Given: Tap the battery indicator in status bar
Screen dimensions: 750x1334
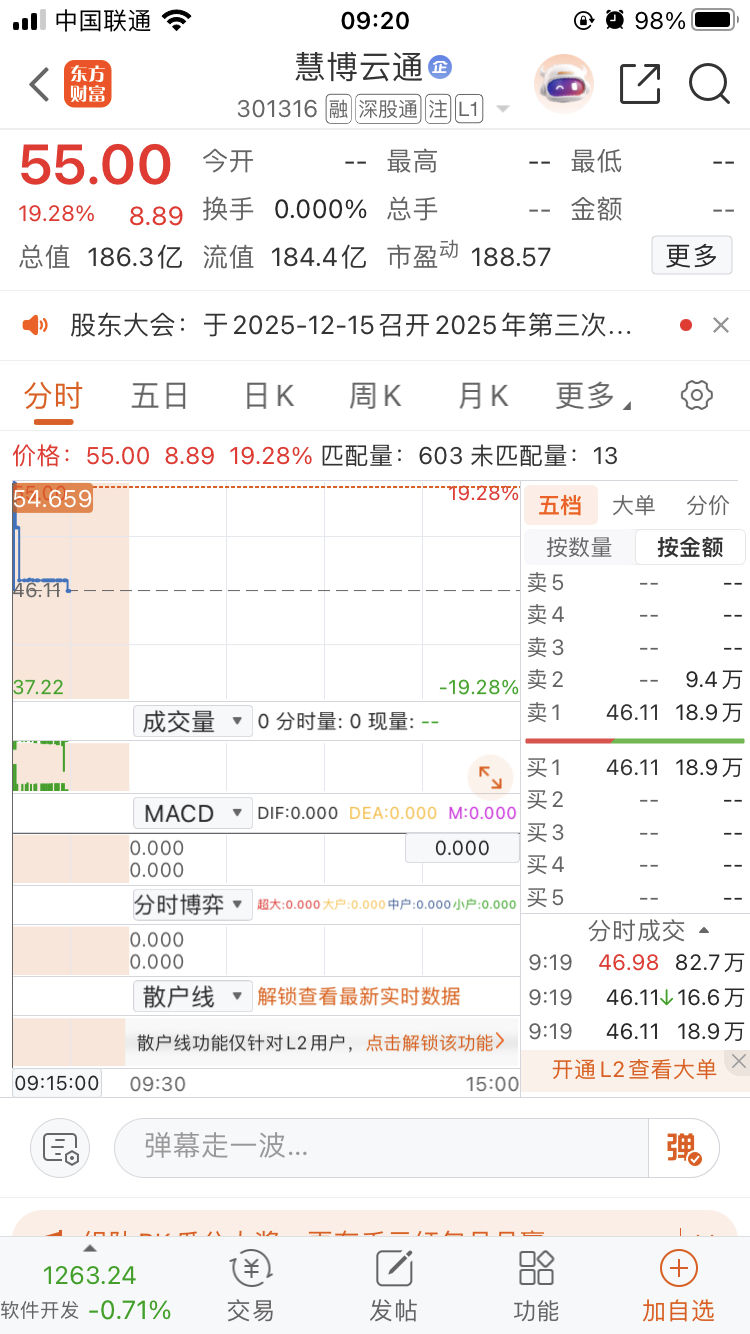Looking at the screenshot, I should pos(714,20).
